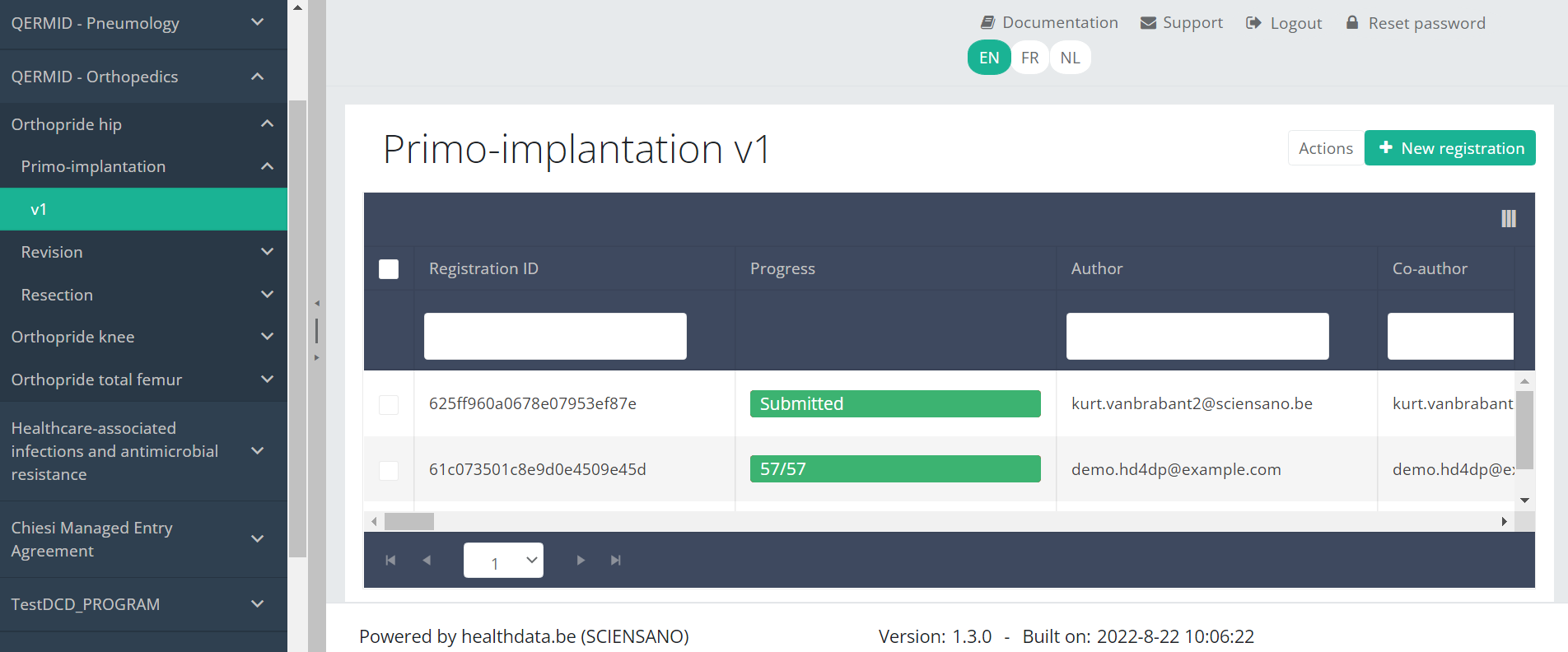This screenshot has height=652, width=1568.
Task: Expand the Revision section in sidebar
Action: (143, 252)
